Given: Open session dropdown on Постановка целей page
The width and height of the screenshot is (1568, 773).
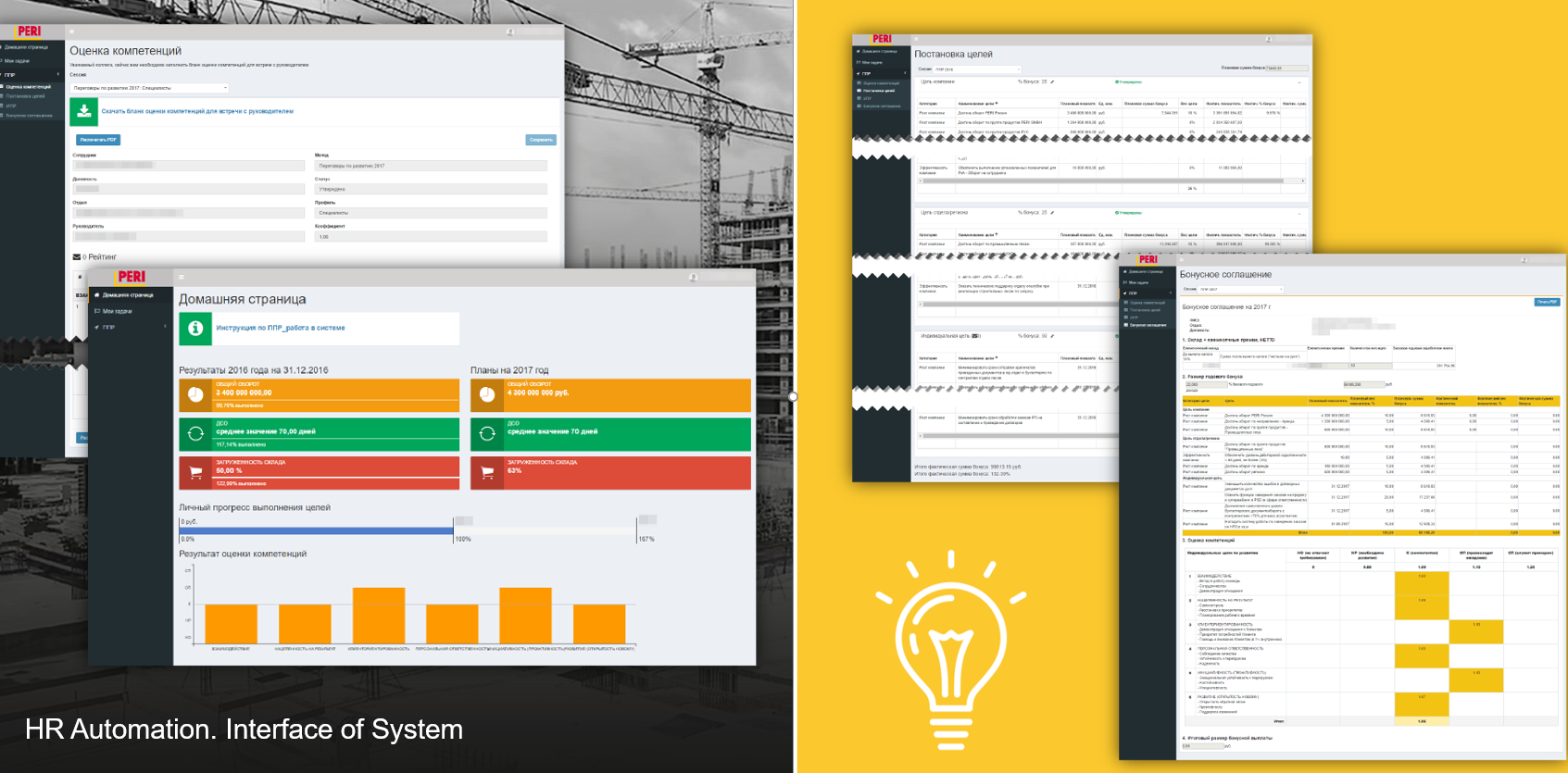Looking at the screenshot, I should point(975,69).
